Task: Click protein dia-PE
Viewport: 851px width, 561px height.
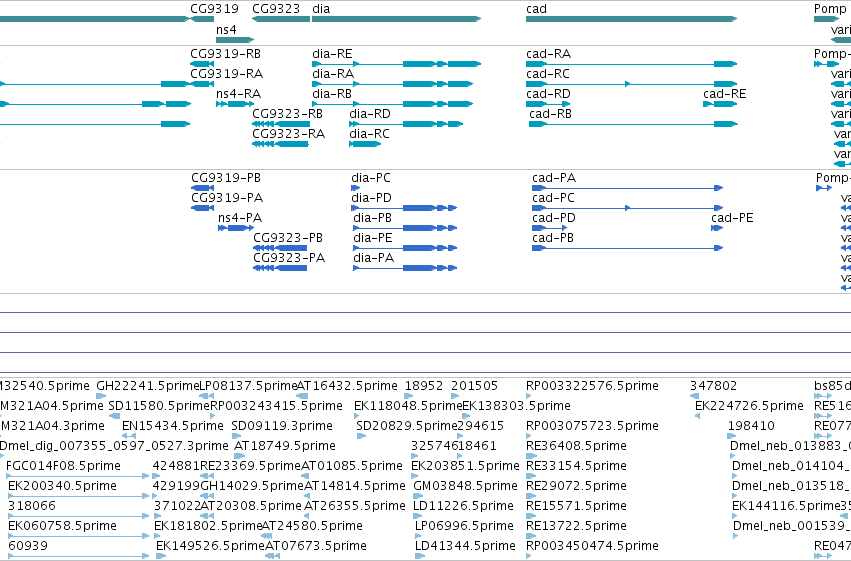Action: (372, 238)
